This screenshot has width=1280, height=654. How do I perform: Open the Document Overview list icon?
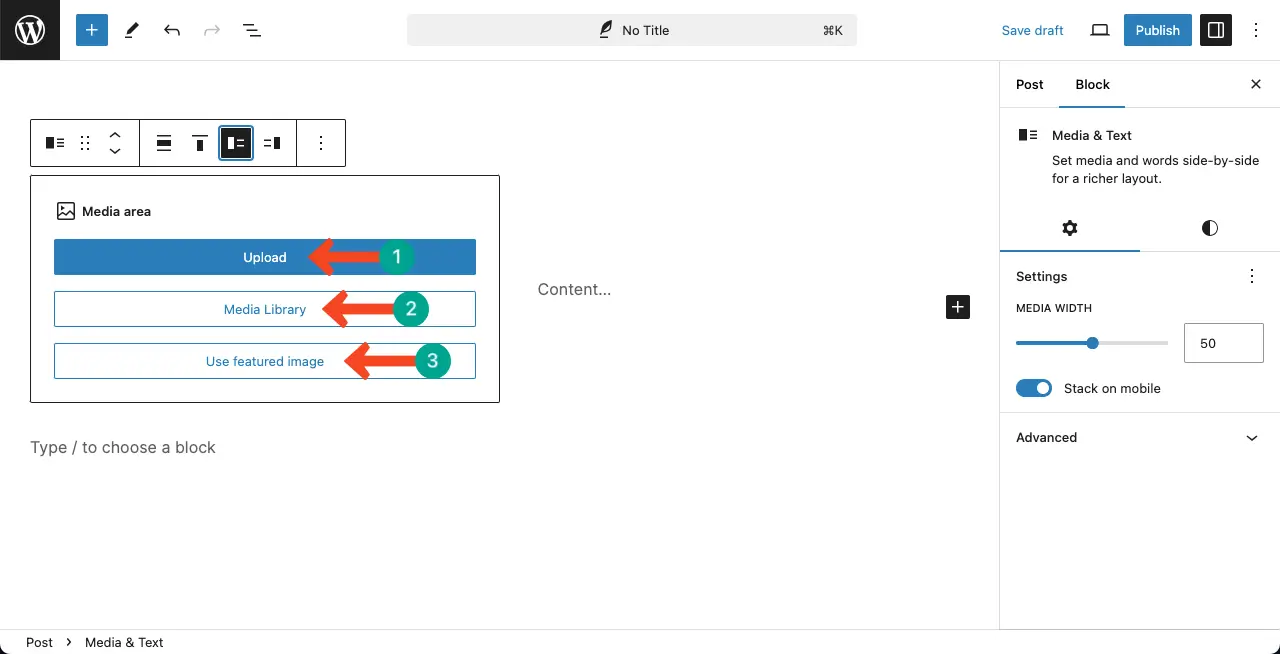(x=252, y=30)
